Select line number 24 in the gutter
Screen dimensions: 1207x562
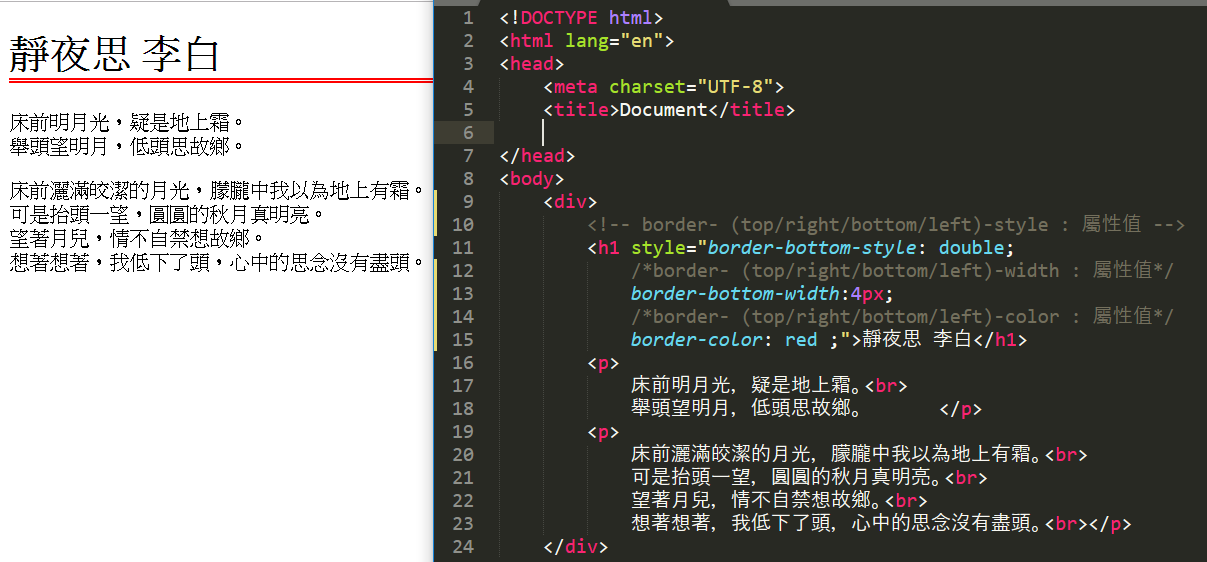pyautogui.click(x=464, y=546)
